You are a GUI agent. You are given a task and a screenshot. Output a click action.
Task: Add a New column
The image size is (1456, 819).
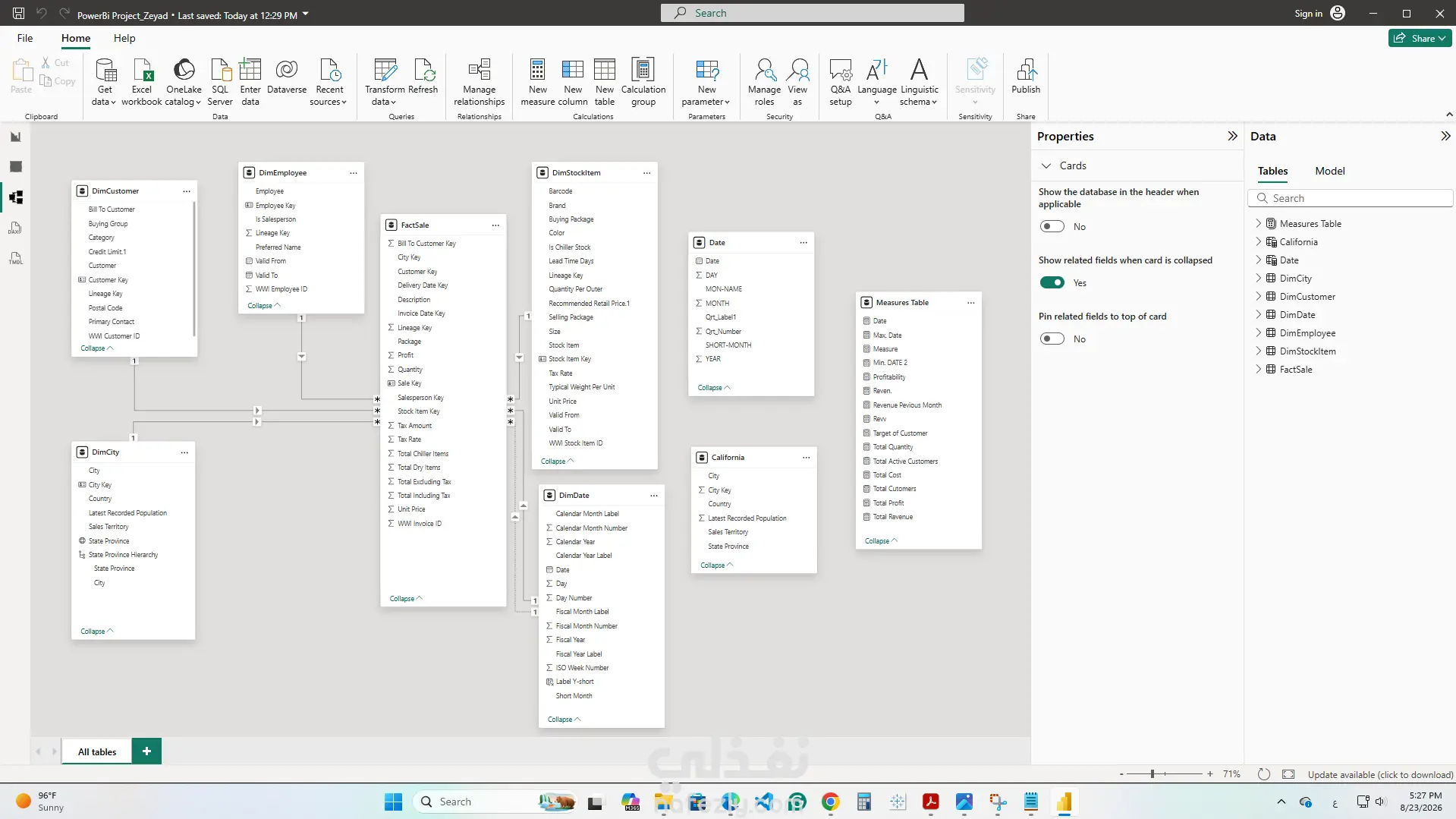573,82
